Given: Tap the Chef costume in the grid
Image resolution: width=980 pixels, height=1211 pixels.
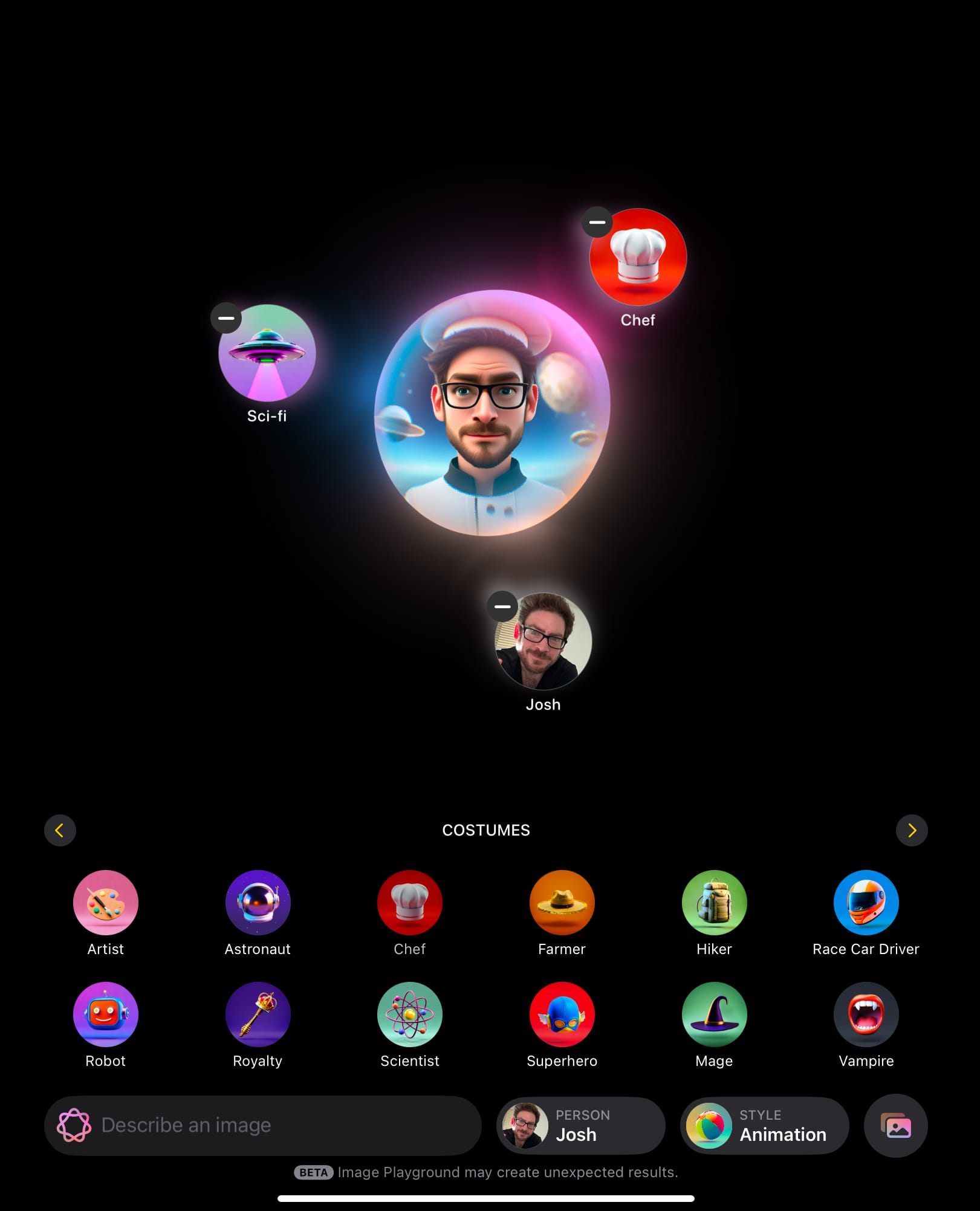Looking at the screenshot, I should coord(410,903).
